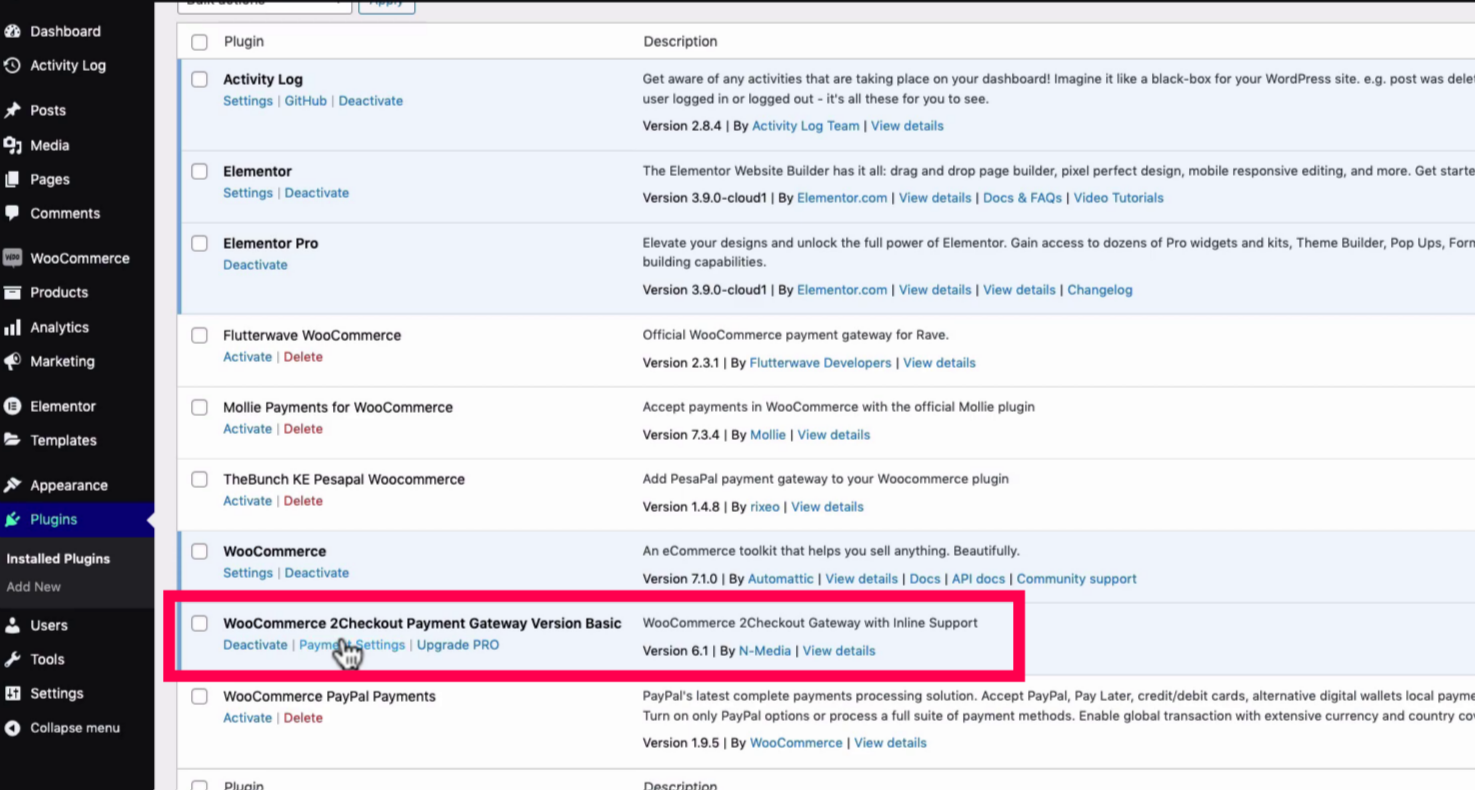
Task: Open the Templates folder icon
Action: [13, 441]
